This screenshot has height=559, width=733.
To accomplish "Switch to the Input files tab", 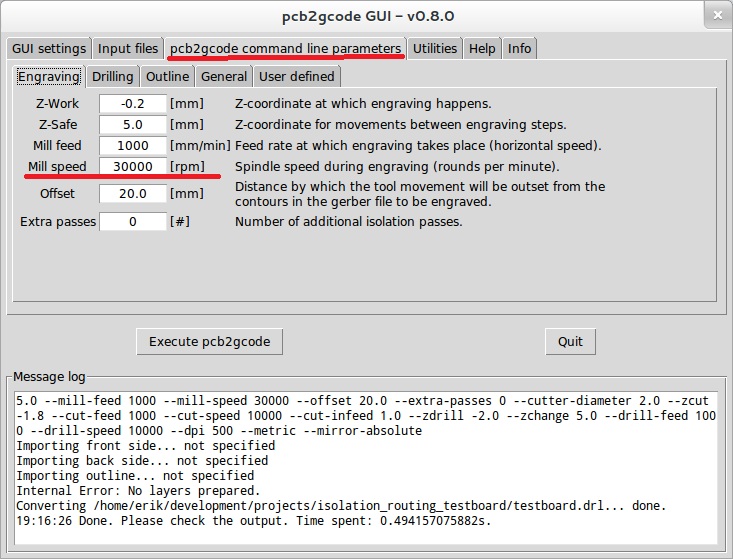I will pos(128,49).
